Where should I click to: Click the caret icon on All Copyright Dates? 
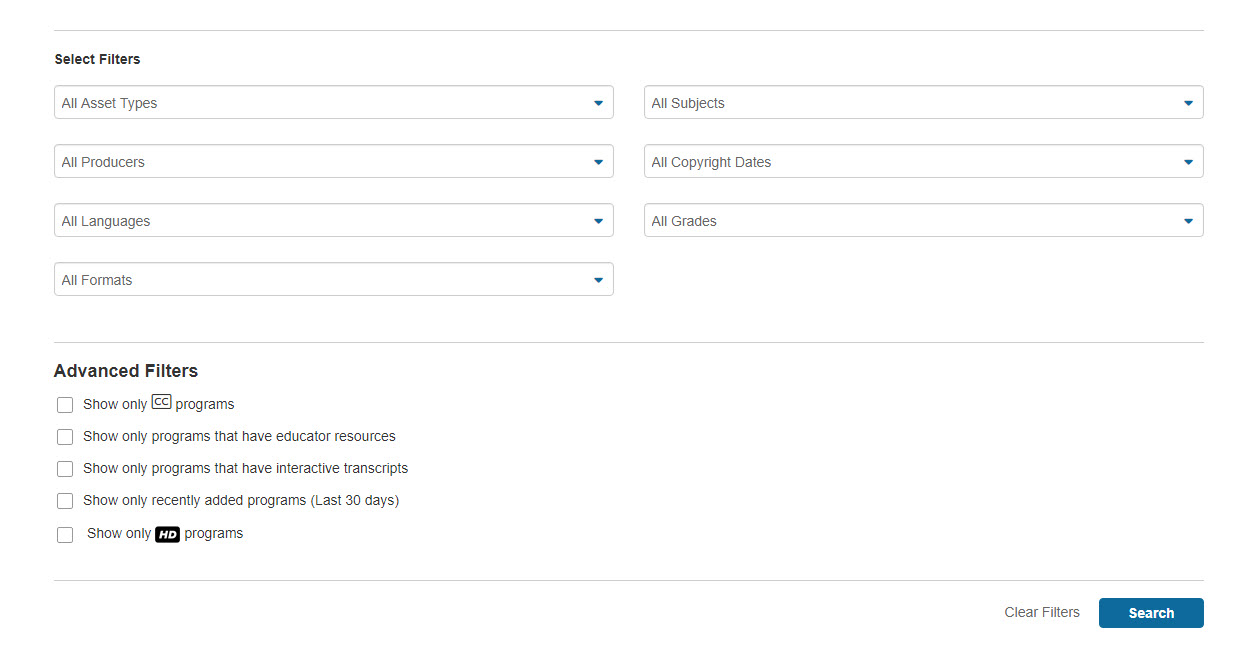(x=1188, y=162)
